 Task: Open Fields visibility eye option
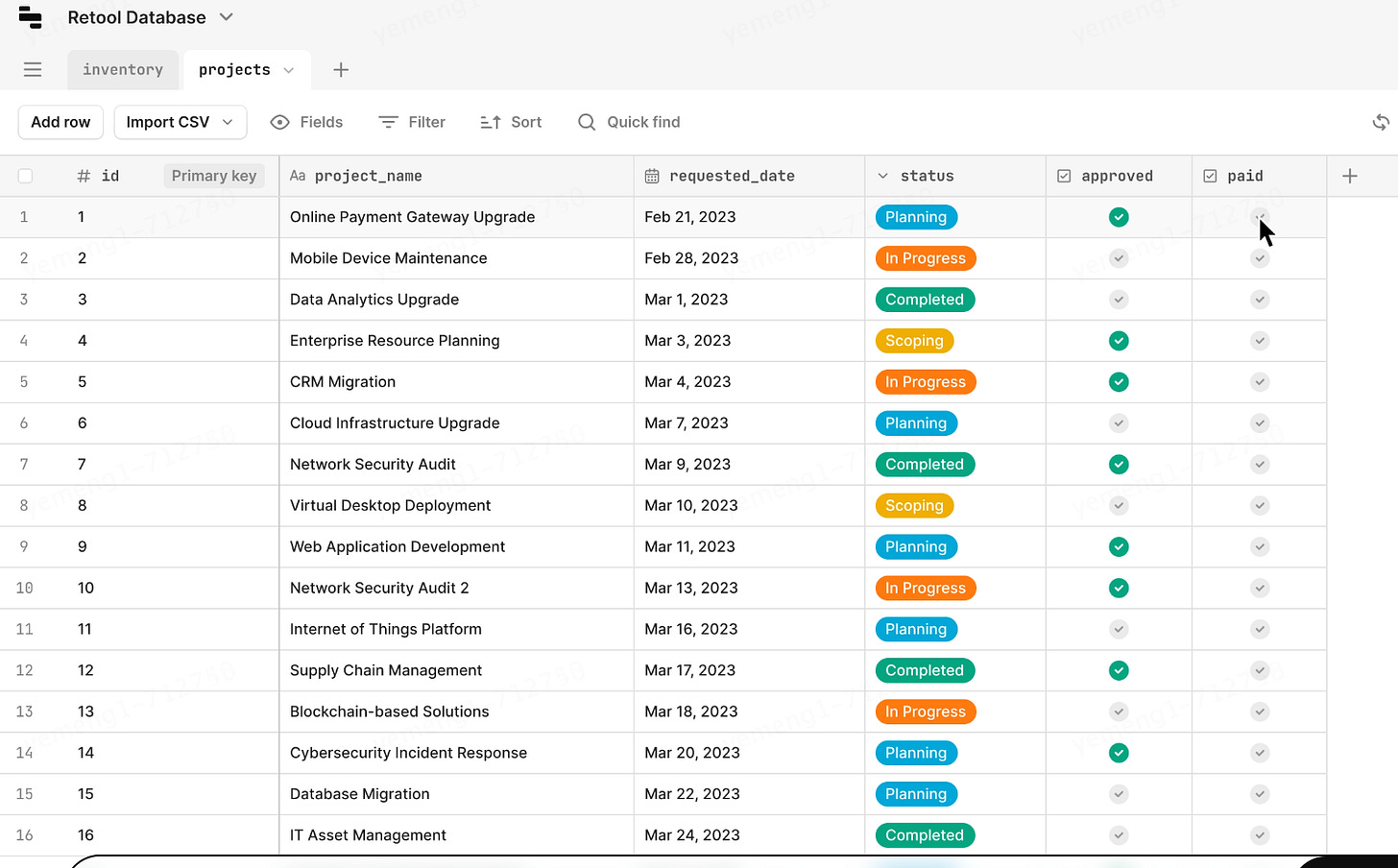coord(307,122)
